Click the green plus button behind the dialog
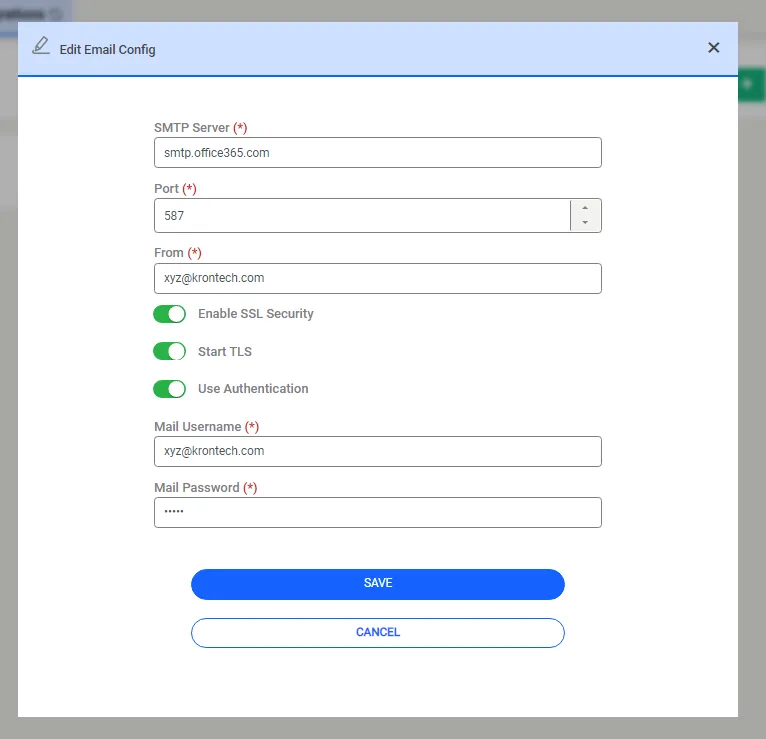The height and width of the screenshot is (739, 766). pos(750,85)
